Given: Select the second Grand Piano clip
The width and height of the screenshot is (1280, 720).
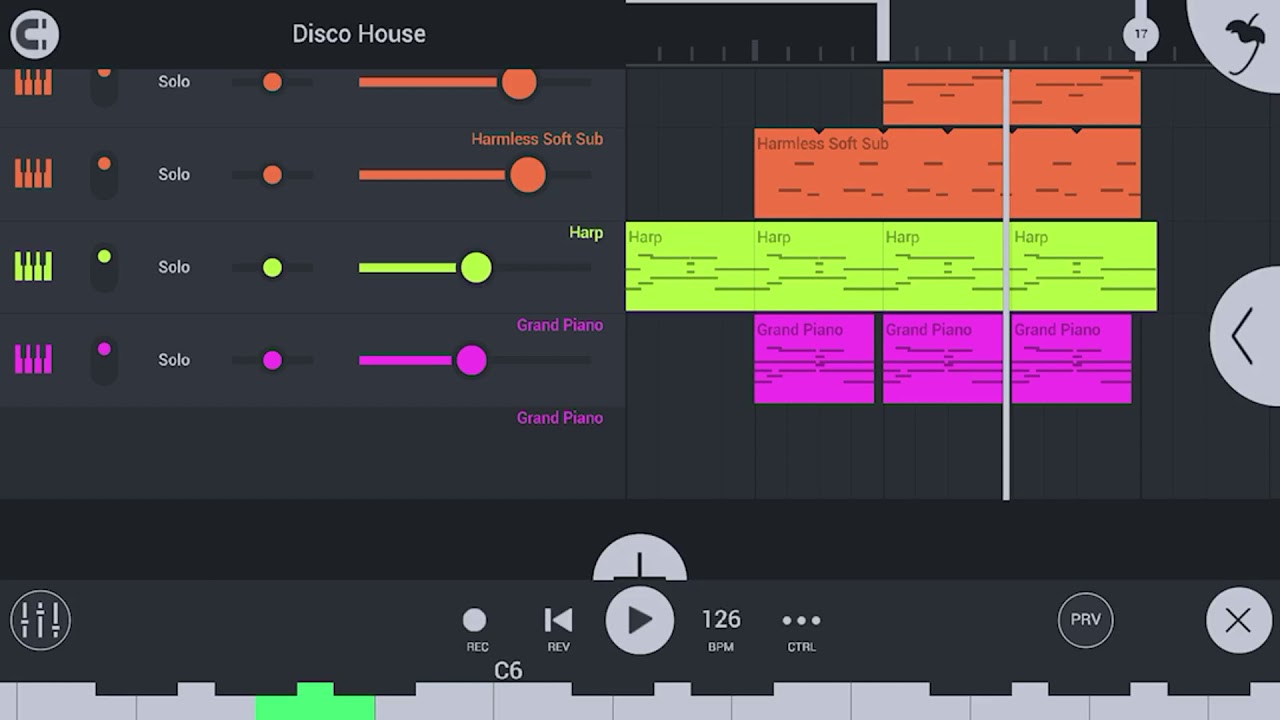Looking at the screenshot, I should click(x=943, y=359).
